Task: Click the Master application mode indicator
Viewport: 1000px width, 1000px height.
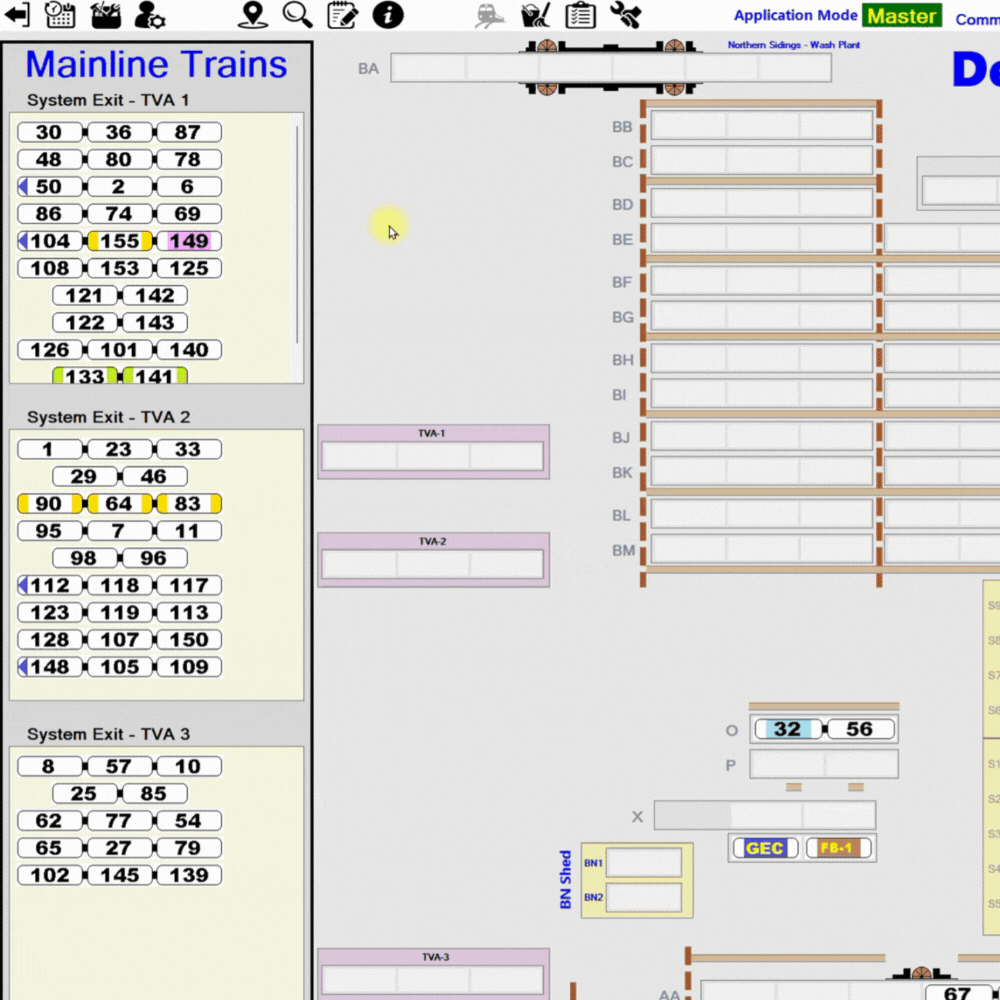Action: click(x=901, y=16)
